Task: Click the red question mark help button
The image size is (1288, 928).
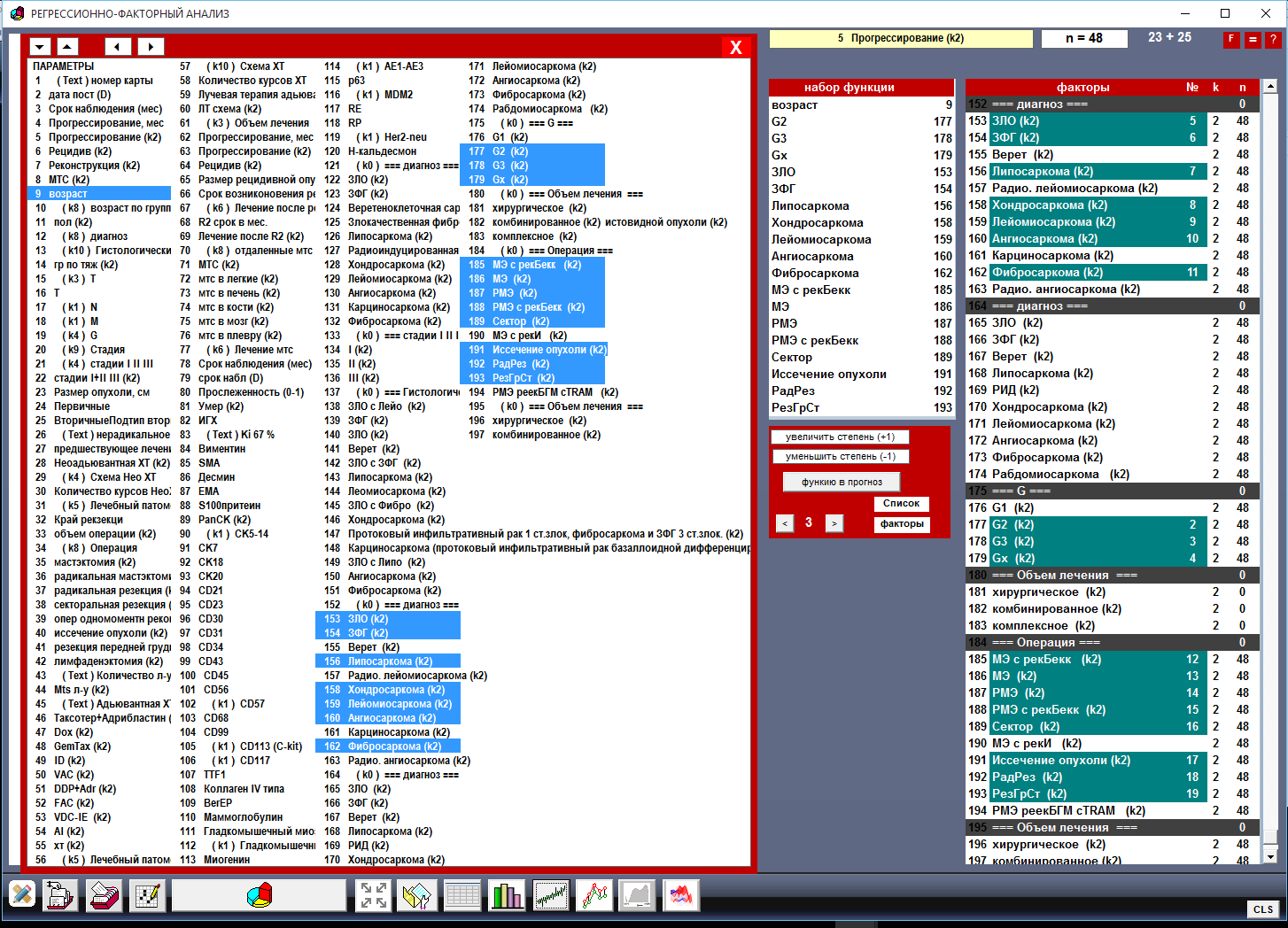Action: point(1273,39)
